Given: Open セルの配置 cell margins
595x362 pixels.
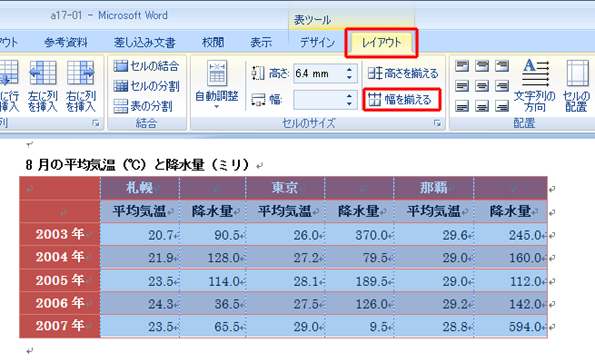Looking at the screenshot, I should pos(577,86).
